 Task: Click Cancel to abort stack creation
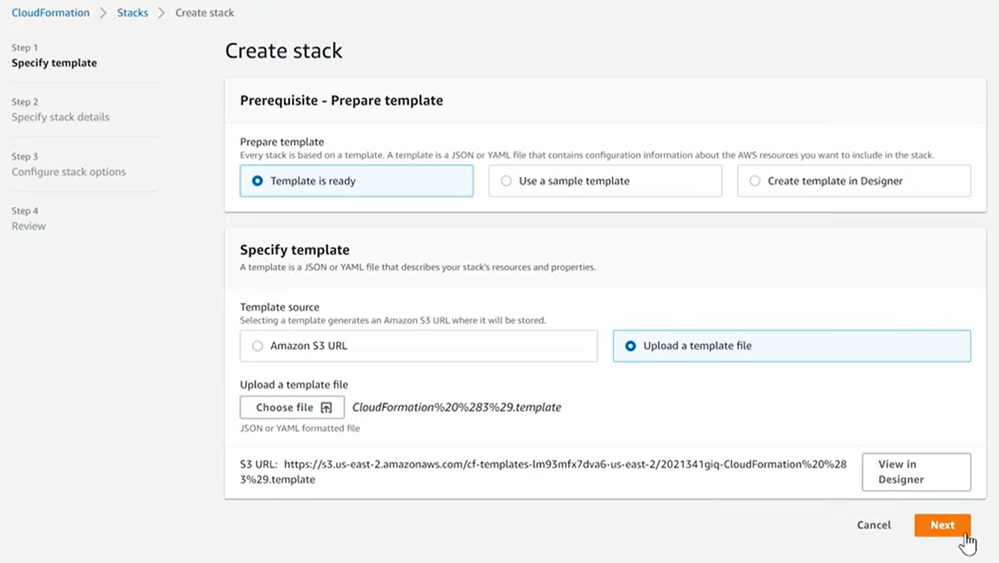(x=873, y=525)
